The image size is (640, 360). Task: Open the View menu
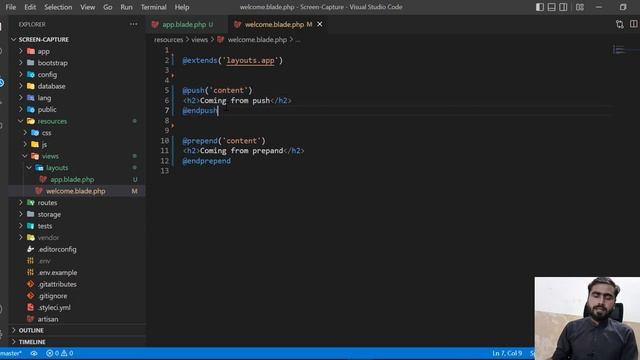click(87, 7)
